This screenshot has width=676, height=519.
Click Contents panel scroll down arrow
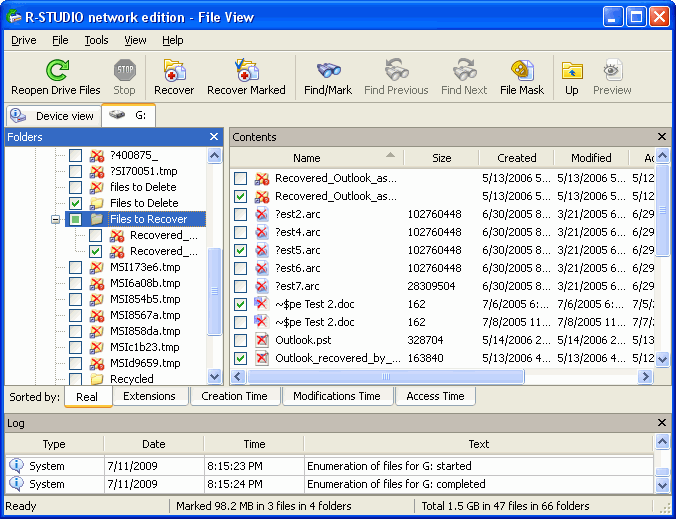pos(662,359)
